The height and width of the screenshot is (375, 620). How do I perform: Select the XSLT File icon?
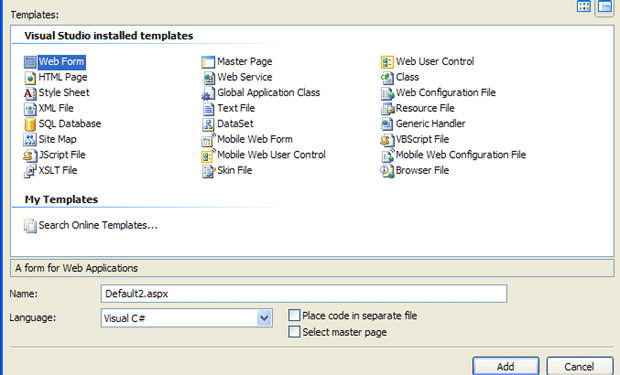point(30,170)
